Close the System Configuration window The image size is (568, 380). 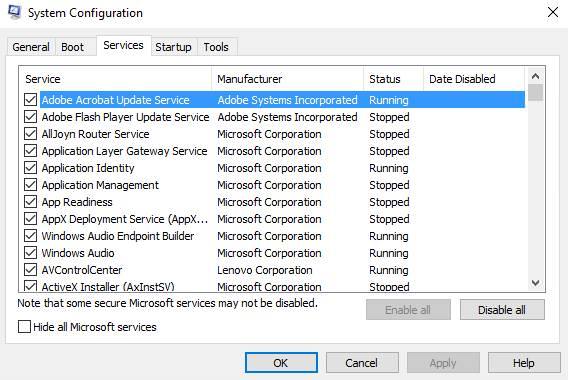[552, 12]
